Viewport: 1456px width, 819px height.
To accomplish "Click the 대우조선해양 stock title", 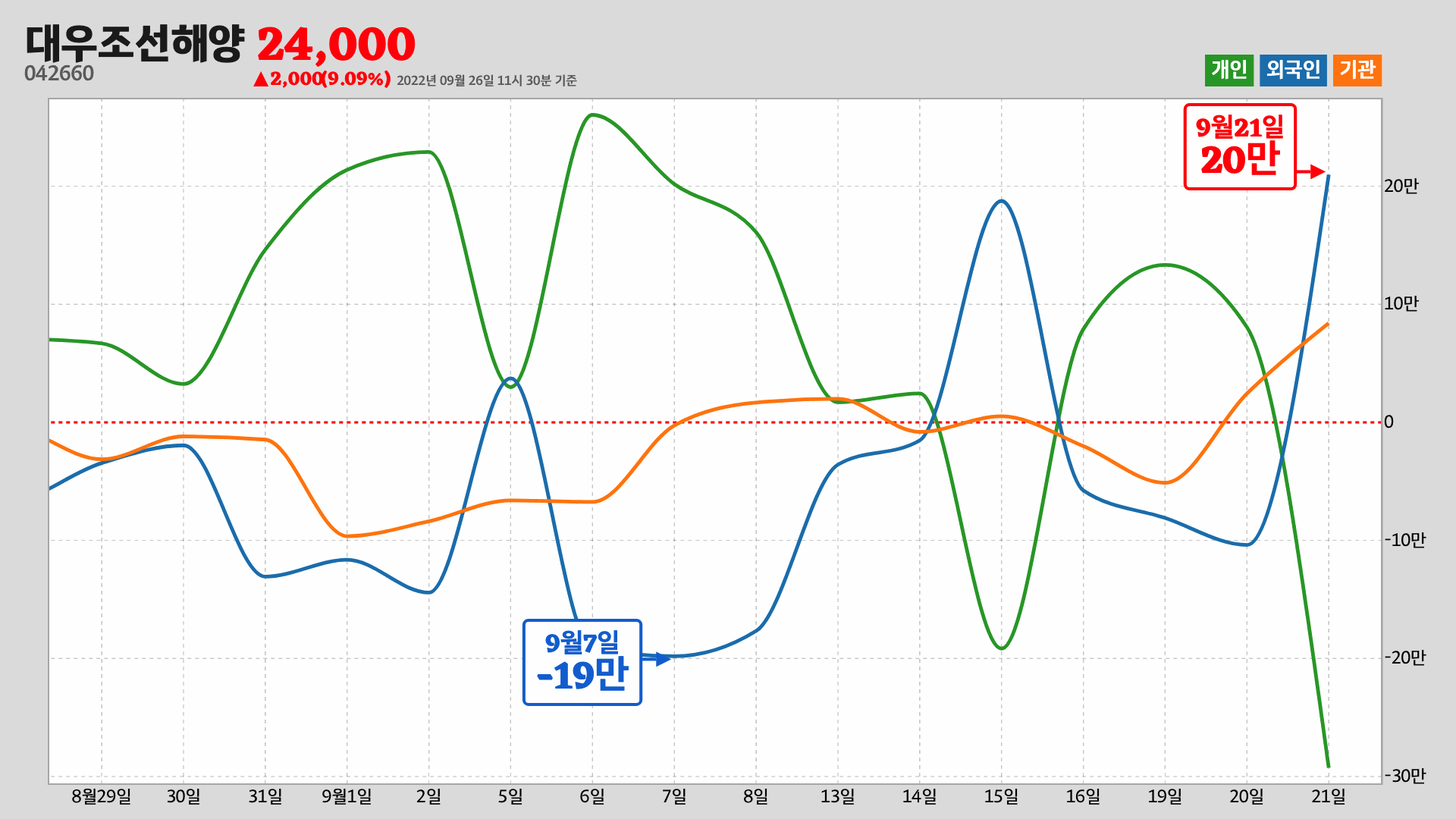I will pyautogui.click(x=135, y=43).
